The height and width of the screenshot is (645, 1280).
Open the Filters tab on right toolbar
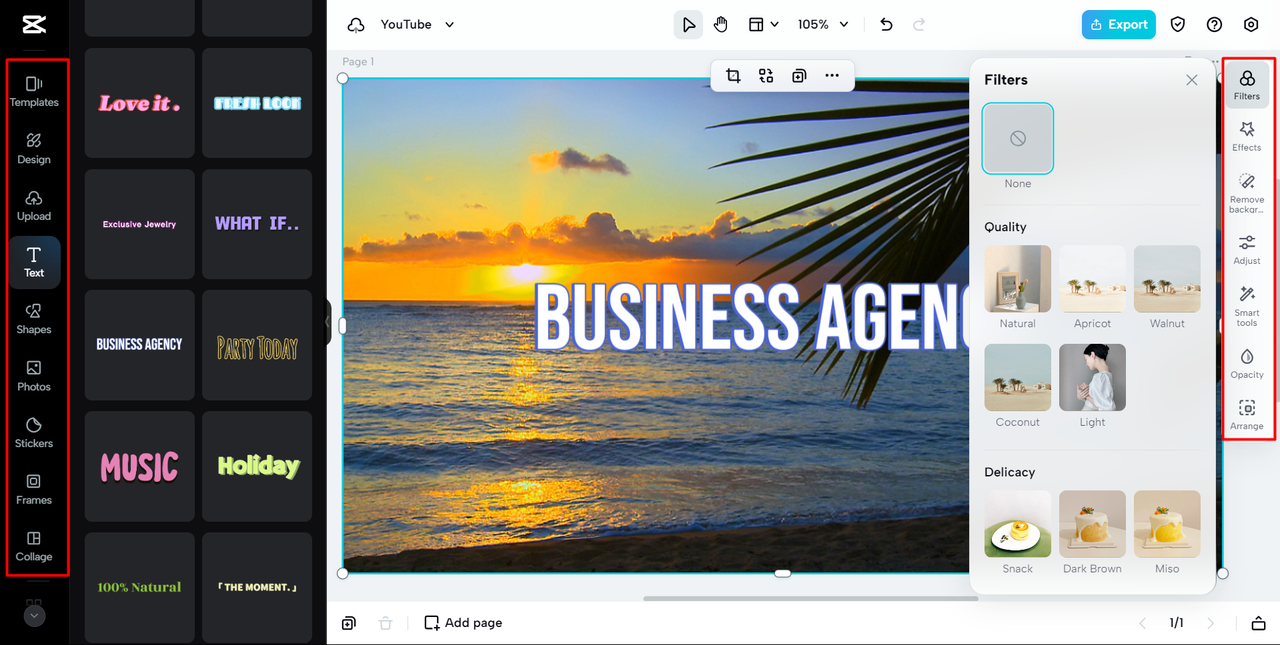pos(1247,85)
